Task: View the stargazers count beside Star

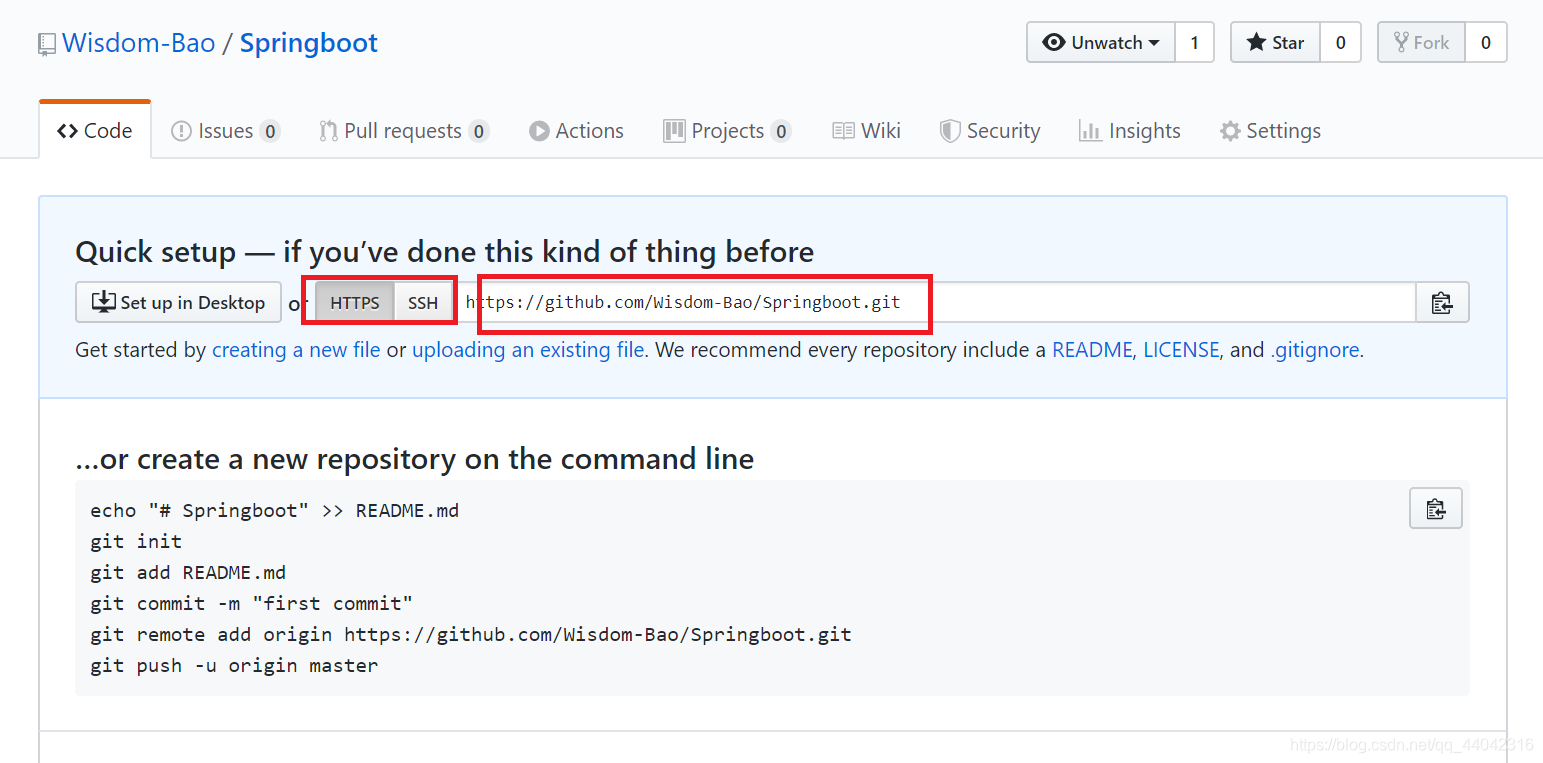Action: click(1341, 43)
